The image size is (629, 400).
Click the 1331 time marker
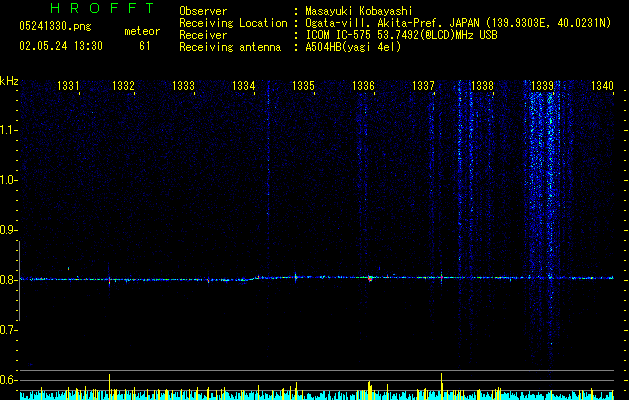pos(68,85)
